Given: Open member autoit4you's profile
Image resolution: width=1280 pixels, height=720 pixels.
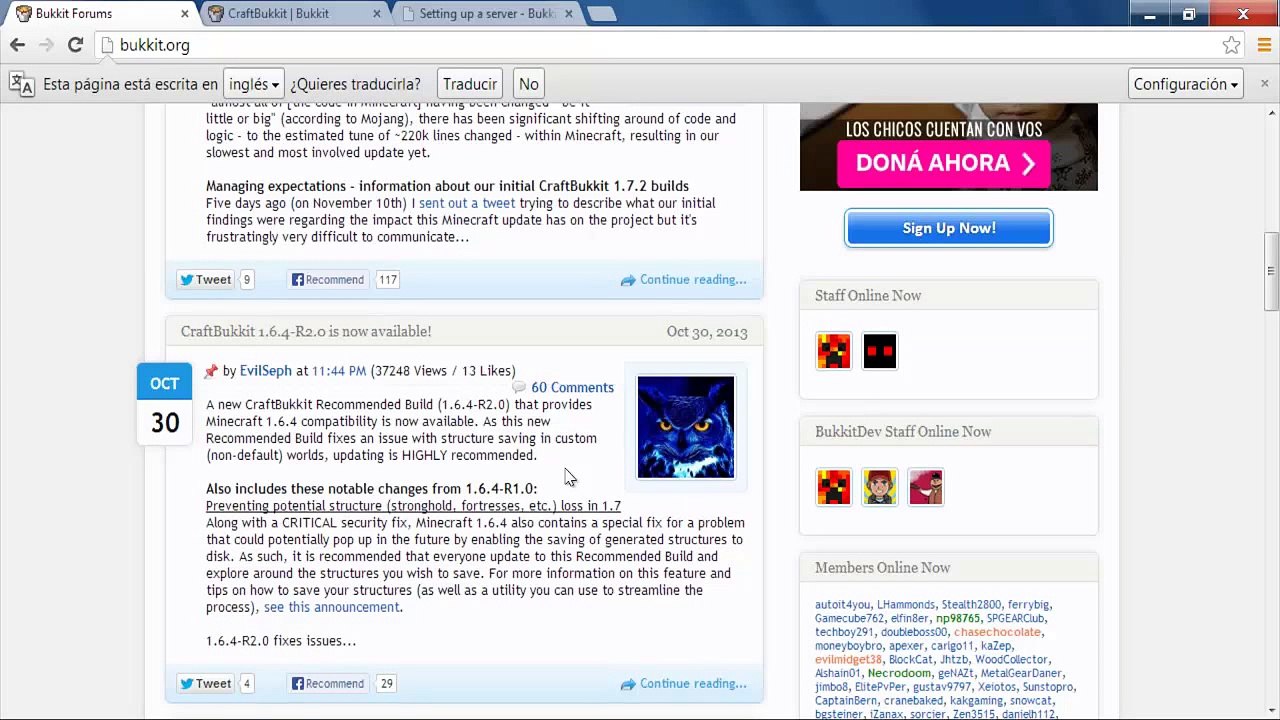Looking at the screenshot, I should point(843,605).
